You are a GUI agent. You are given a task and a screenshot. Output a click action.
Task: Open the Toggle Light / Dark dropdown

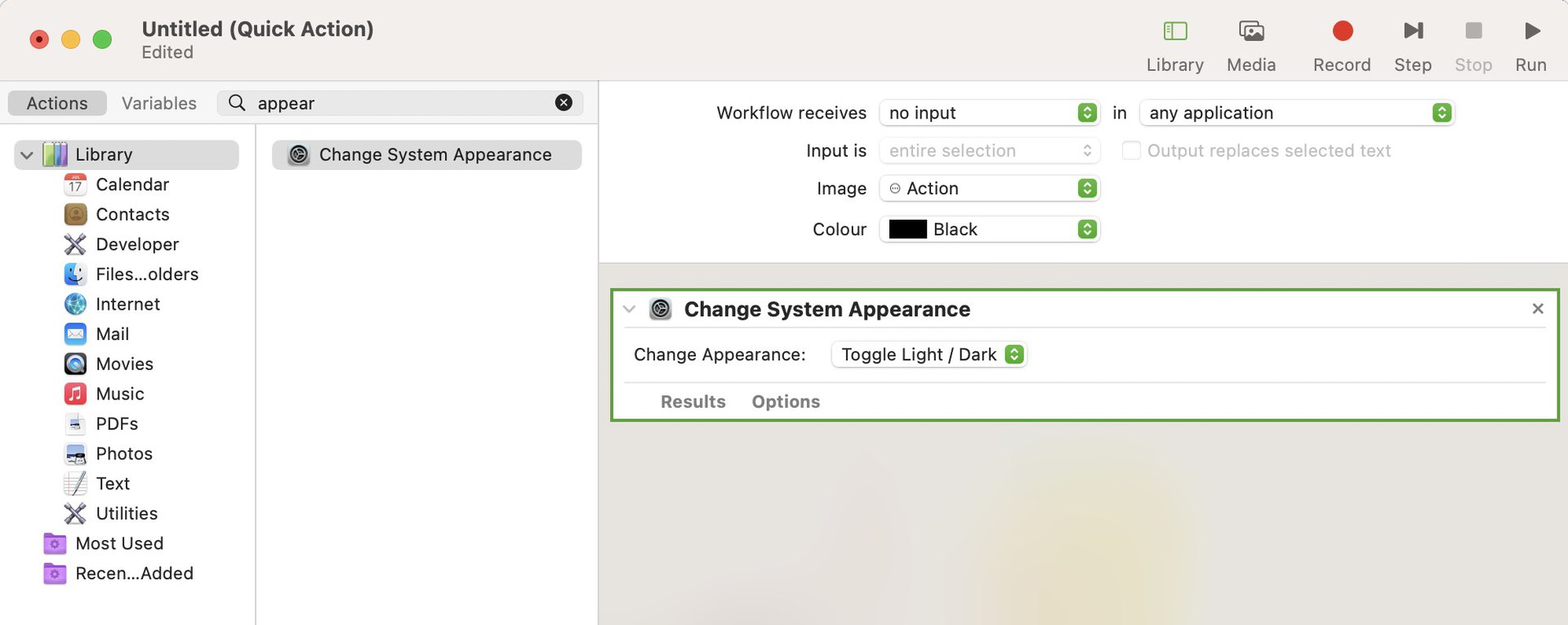(x=929, y=355)
